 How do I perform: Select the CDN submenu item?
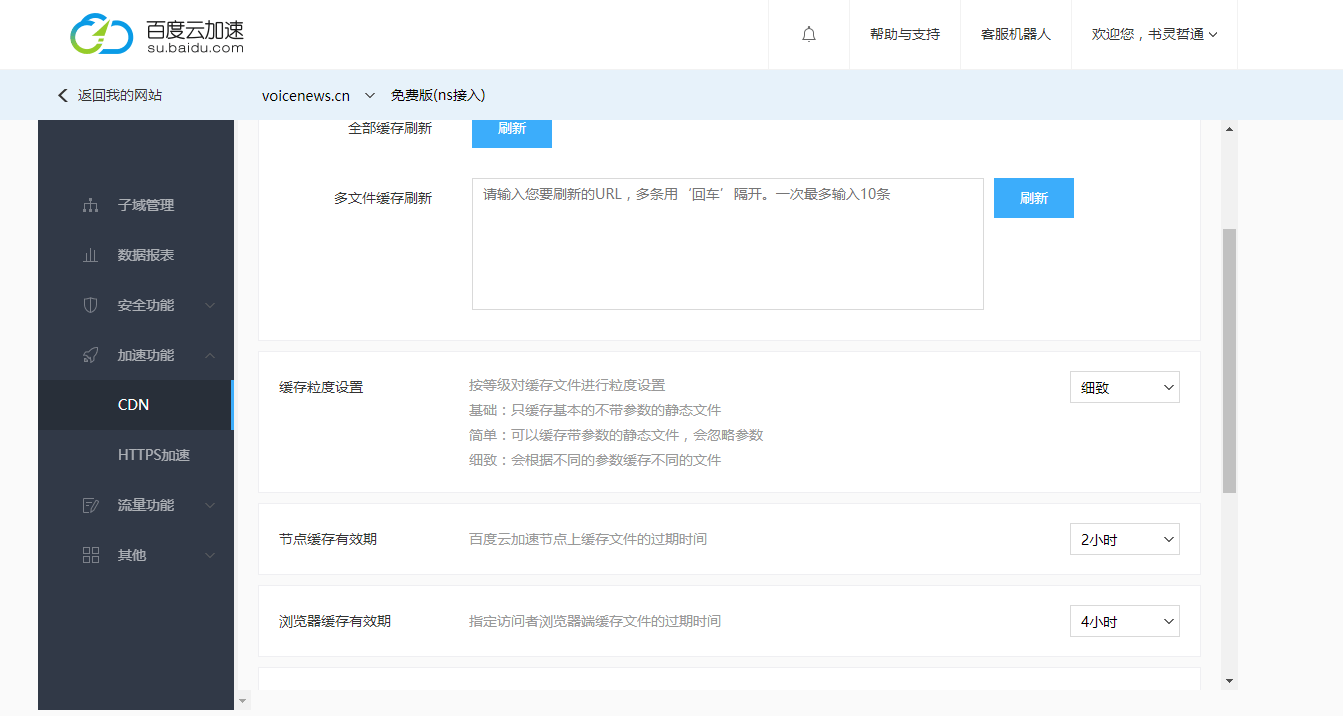(x=136, y=405)
